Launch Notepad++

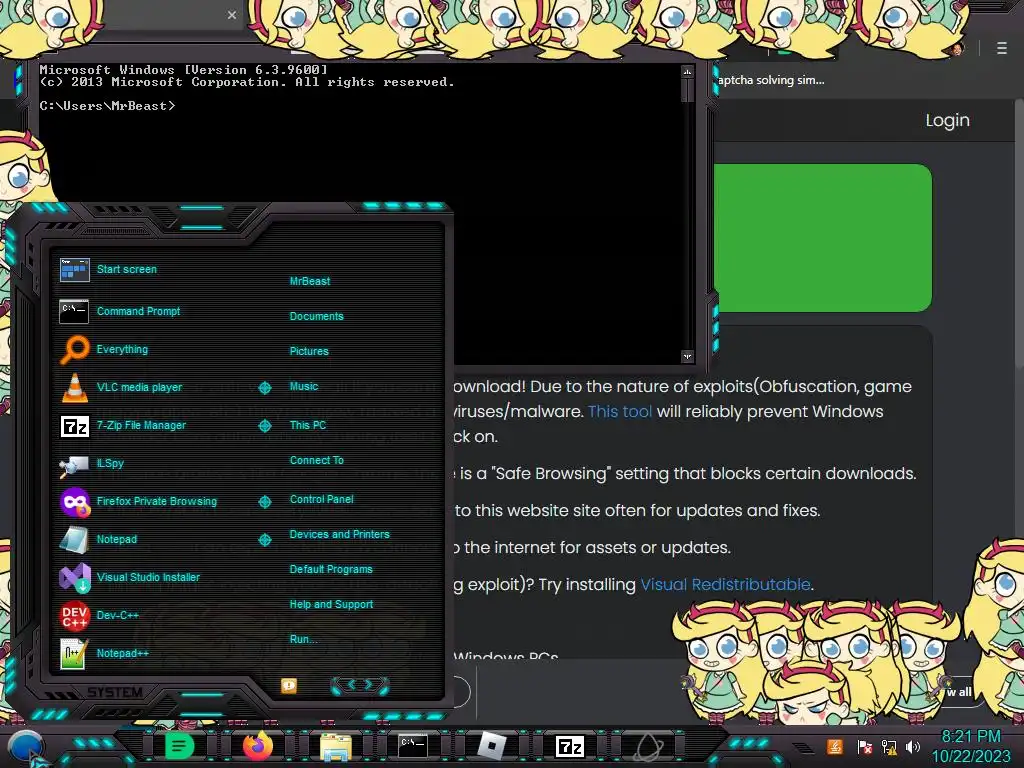104,653
